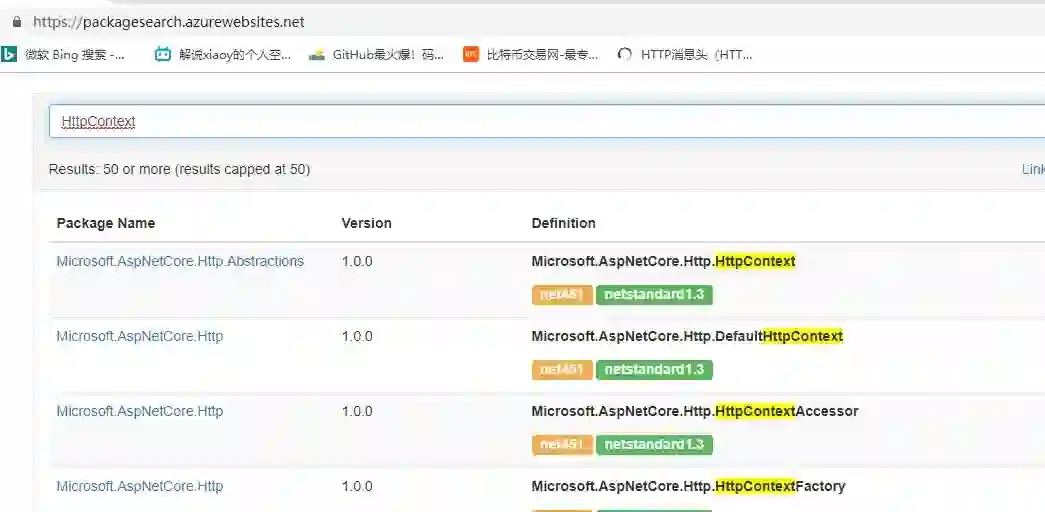Click version 1.0.0 in the HttpContextAccessor row
The image size is (1045, 512).
[x=357, y=411]
